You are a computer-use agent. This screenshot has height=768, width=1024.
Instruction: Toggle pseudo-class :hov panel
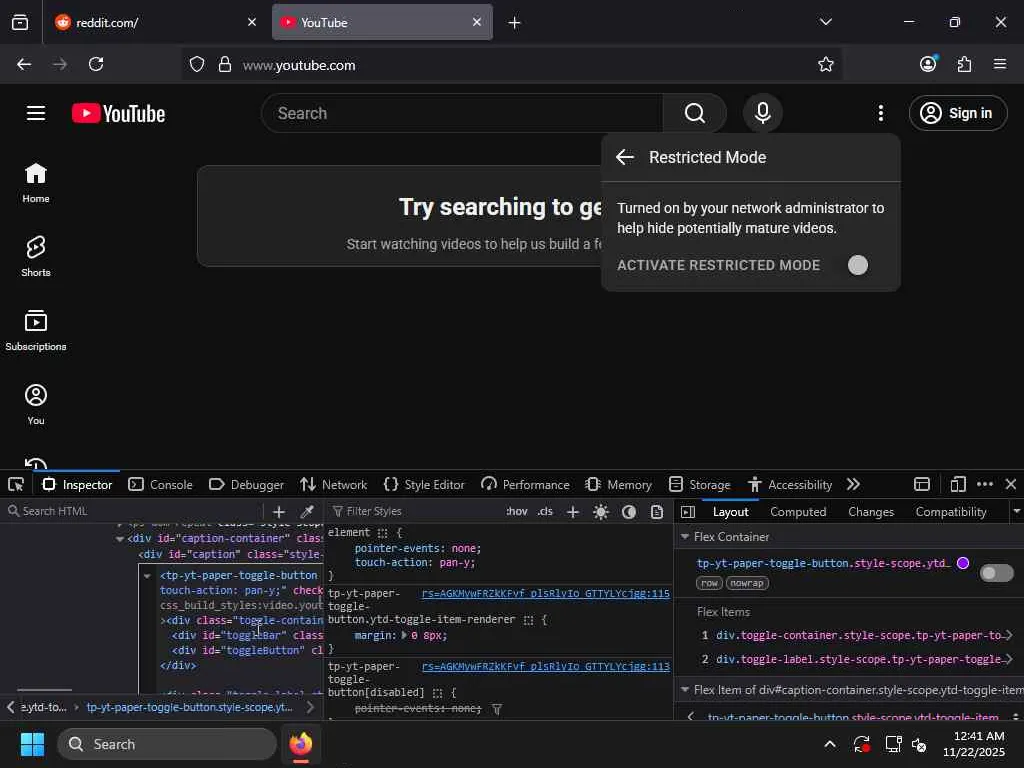(517, 511)
